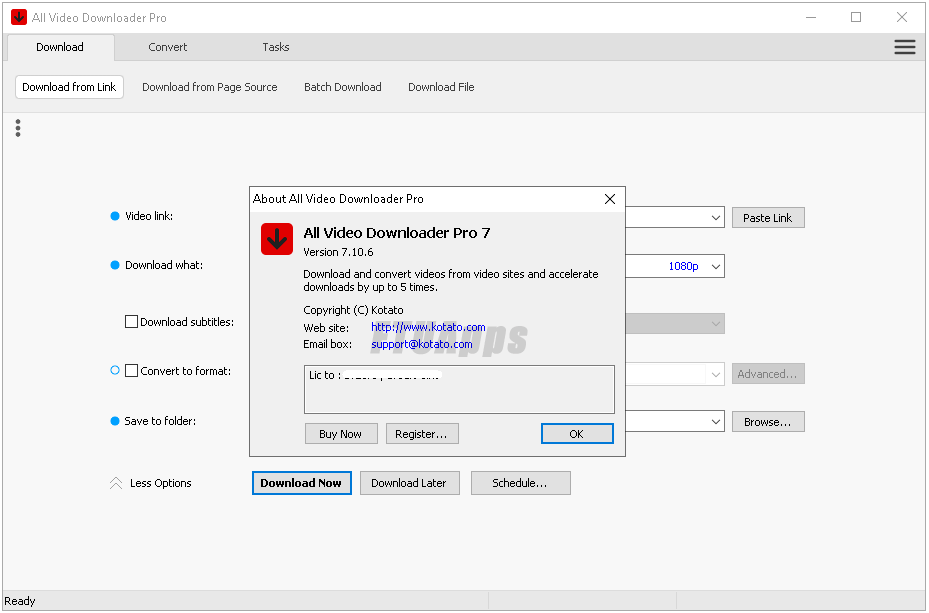Open the 1080p quality dropdown
This screenshot has width=929, height=613.
716,267
